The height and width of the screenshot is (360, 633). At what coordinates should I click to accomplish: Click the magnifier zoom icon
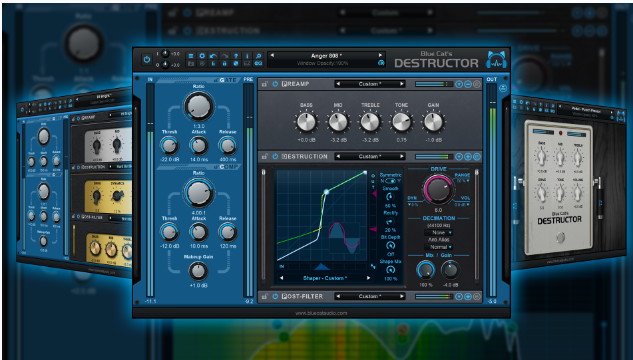tap(258, 56)
